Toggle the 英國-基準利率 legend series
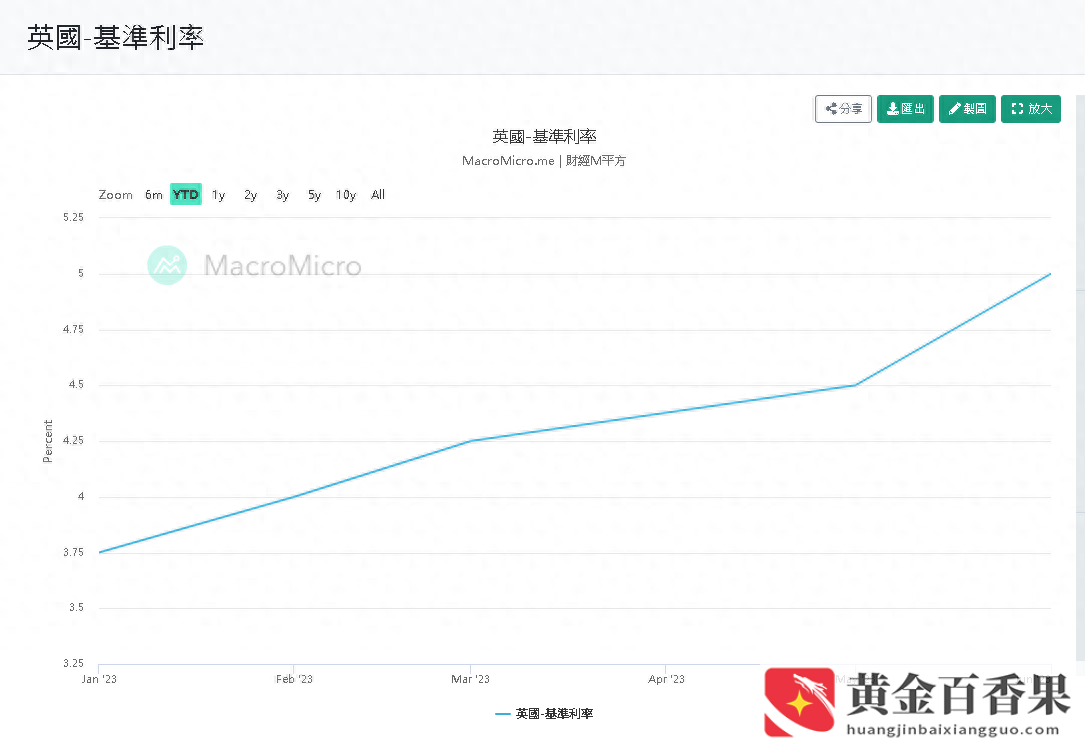Image resolution: width=1085 pixels, height=745 pixels. click(545, 713)
